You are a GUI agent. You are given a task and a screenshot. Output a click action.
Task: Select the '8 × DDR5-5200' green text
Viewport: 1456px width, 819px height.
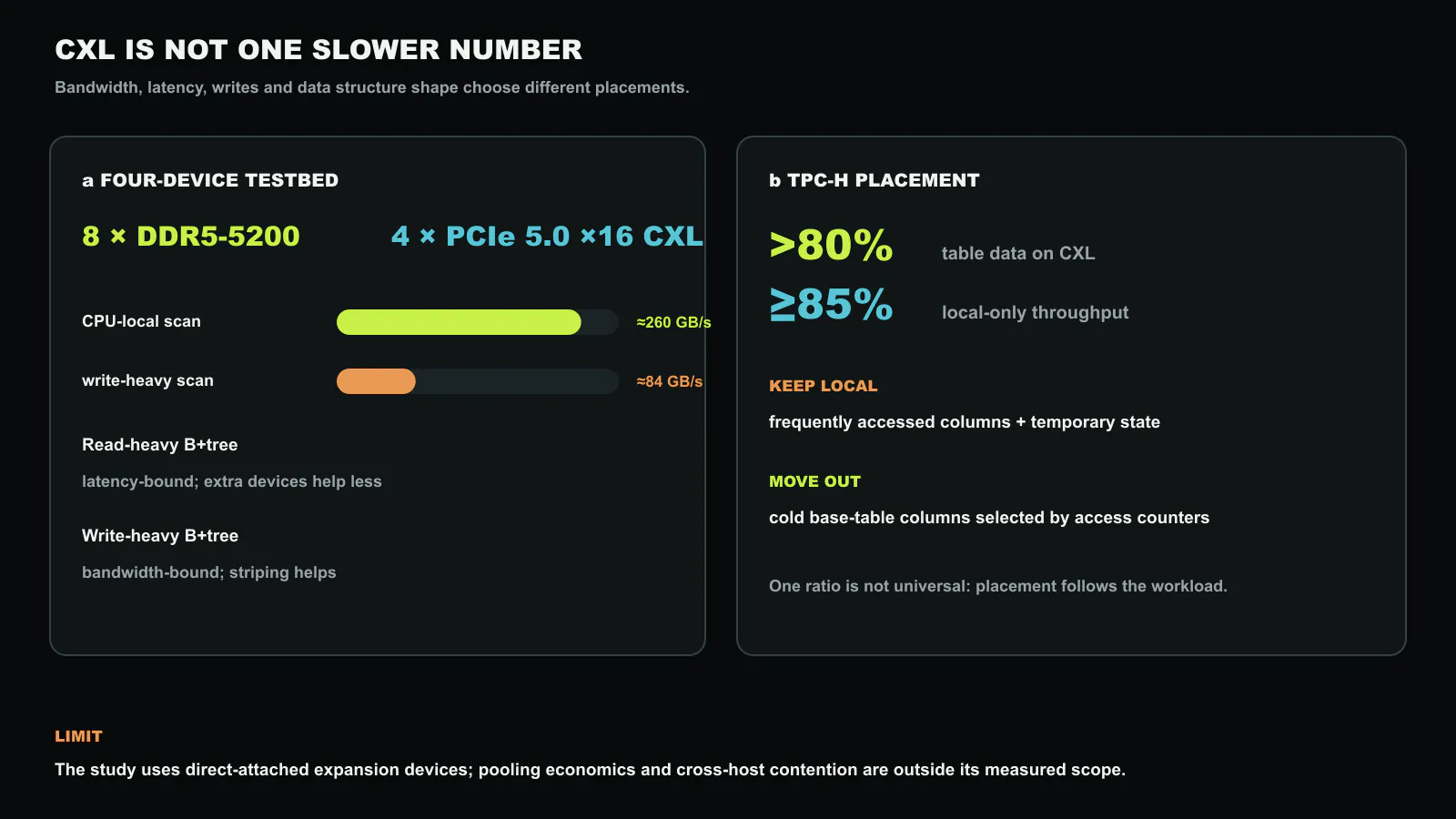pyautogui.click(x=191, y=236)
